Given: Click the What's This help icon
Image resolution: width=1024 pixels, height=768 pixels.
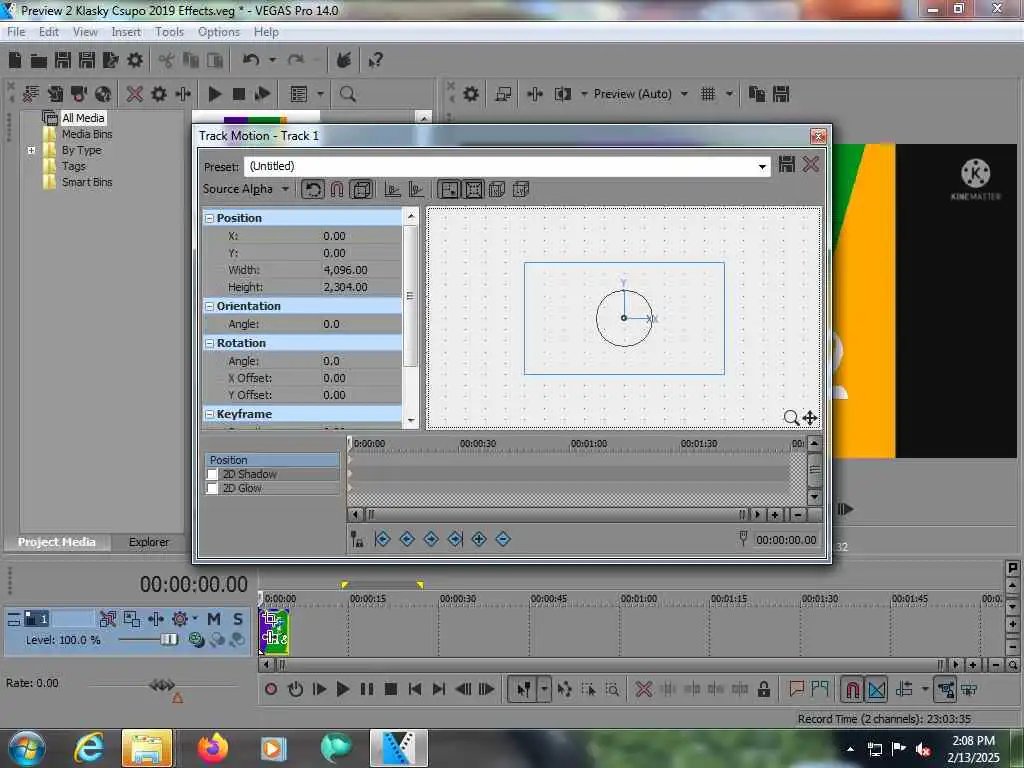Looking at the screenshot, I should [x=375, y=61].
